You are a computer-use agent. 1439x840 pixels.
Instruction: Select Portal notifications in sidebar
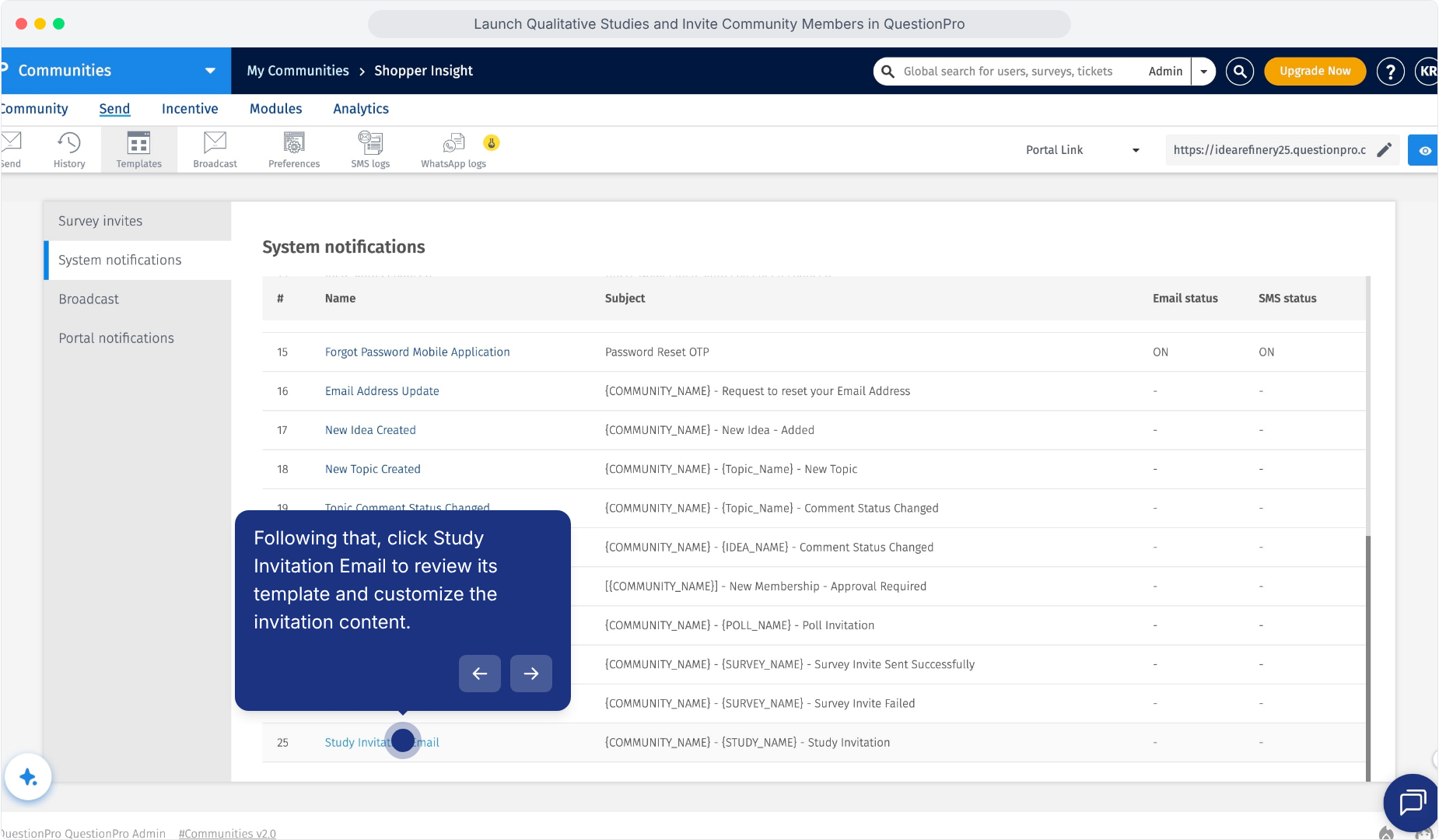(x=137, y=338)
